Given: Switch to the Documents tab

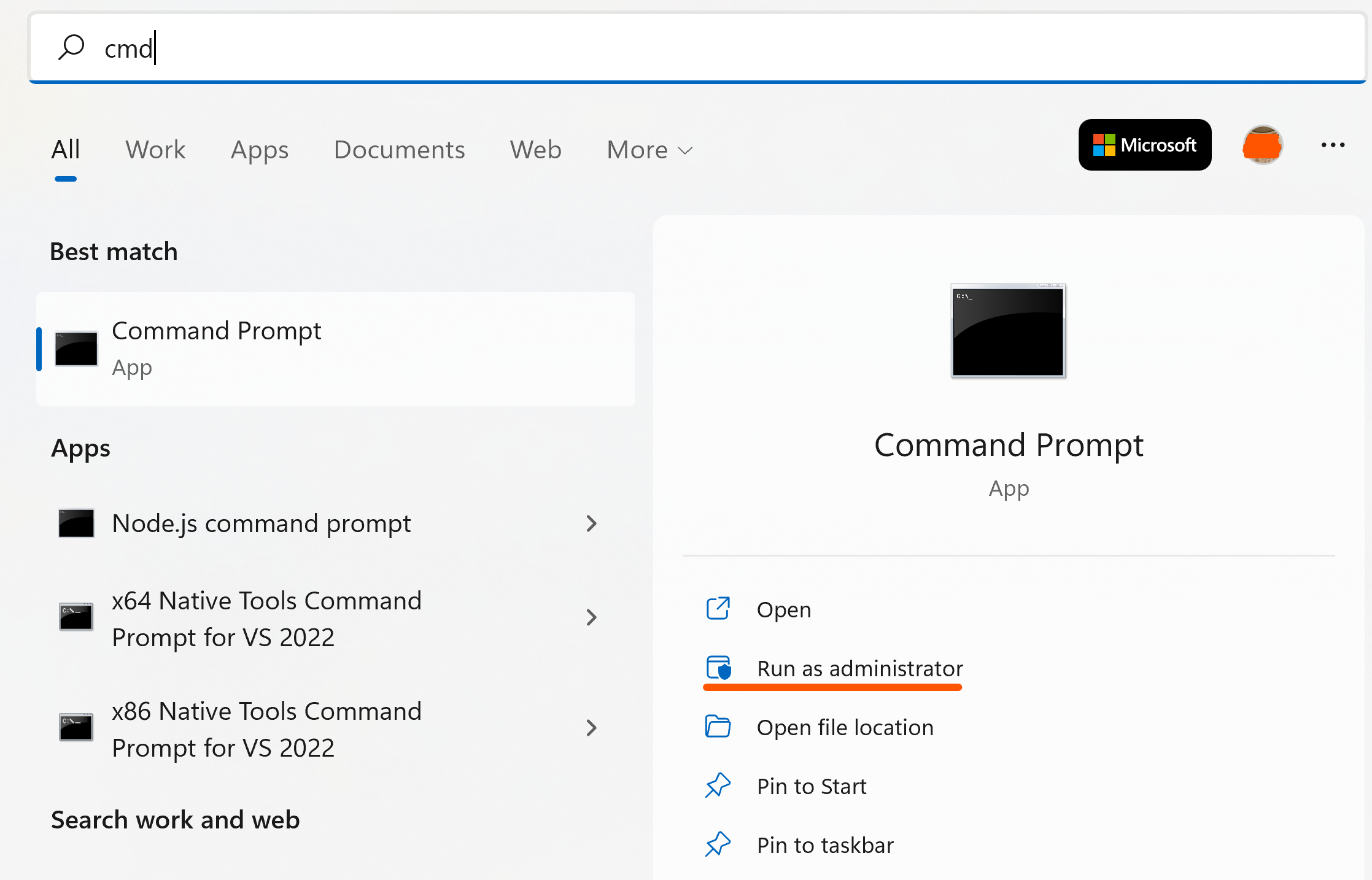Looking at the screenshot, I should pyautogui.click(x=399, y=150).
